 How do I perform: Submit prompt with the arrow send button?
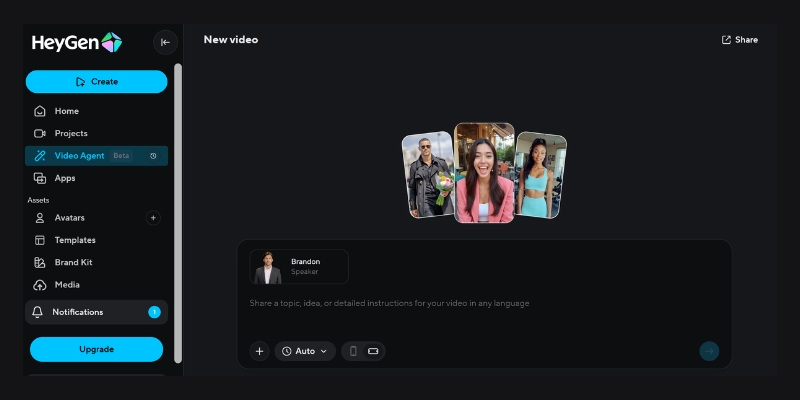[709, 351]
